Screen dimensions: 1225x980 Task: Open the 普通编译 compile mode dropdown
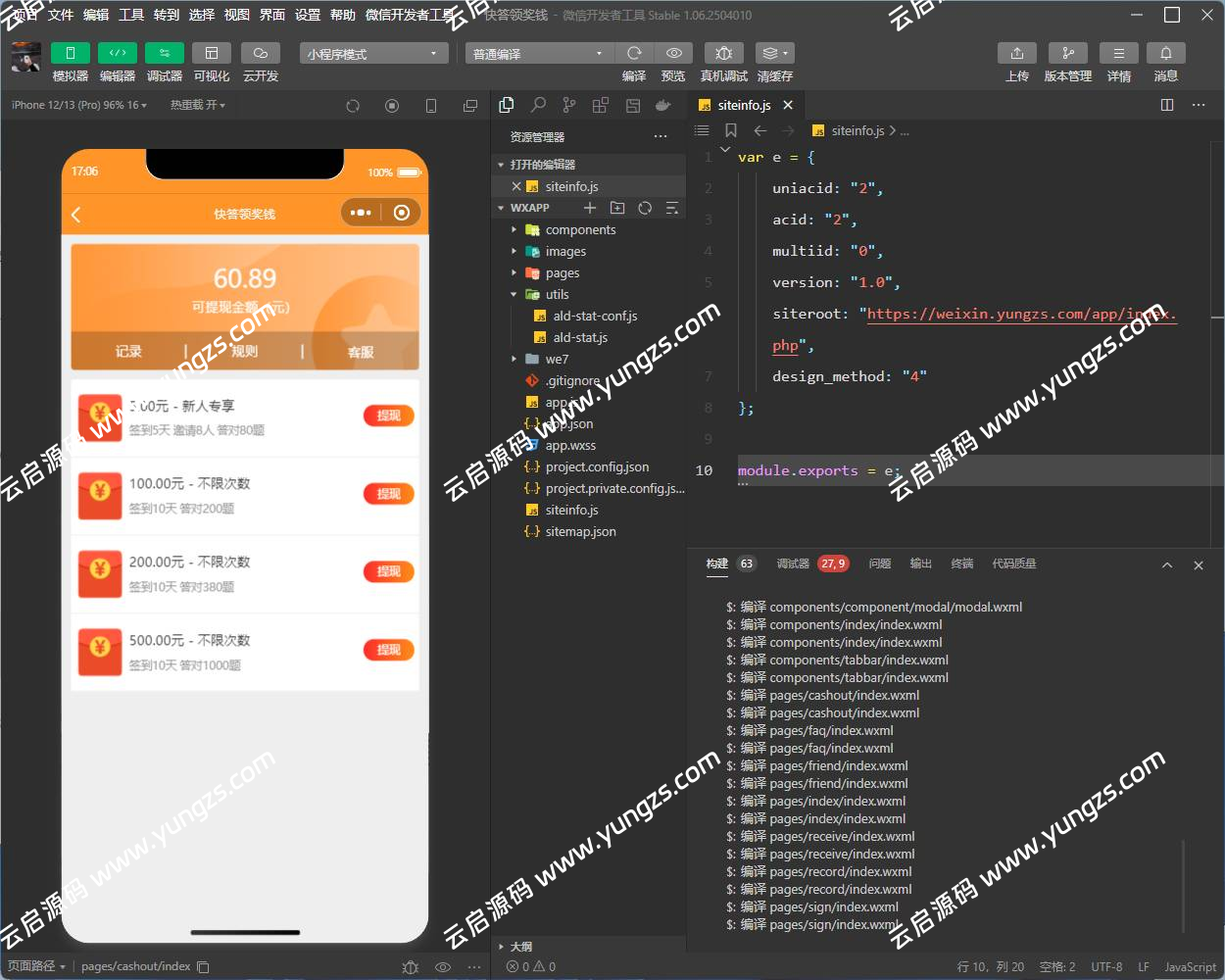tap(538, 54)
